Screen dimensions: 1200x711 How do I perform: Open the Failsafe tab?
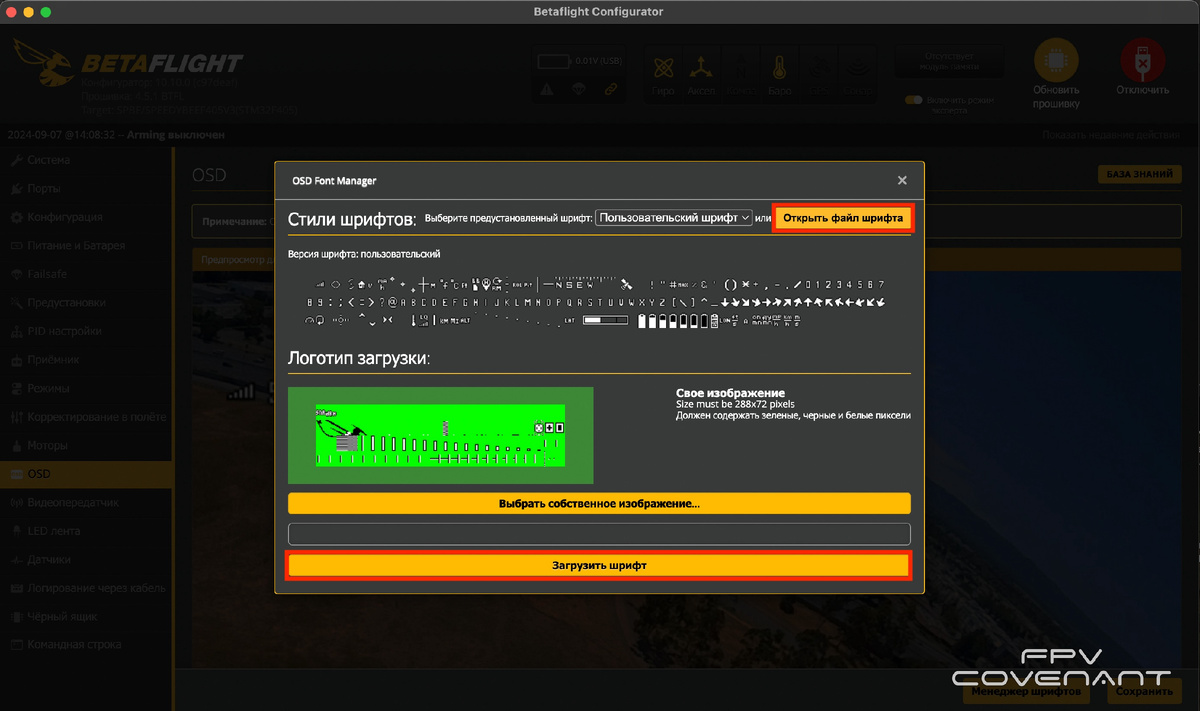86,274
